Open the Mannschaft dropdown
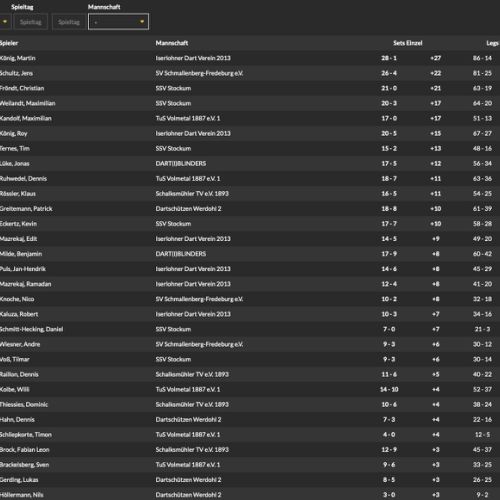This screenshot has width=500, height=500. tap(118, 22)
